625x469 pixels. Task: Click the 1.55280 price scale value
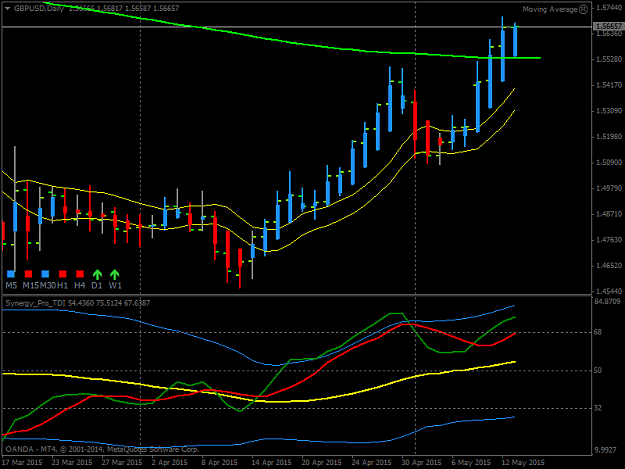(609, 59)
